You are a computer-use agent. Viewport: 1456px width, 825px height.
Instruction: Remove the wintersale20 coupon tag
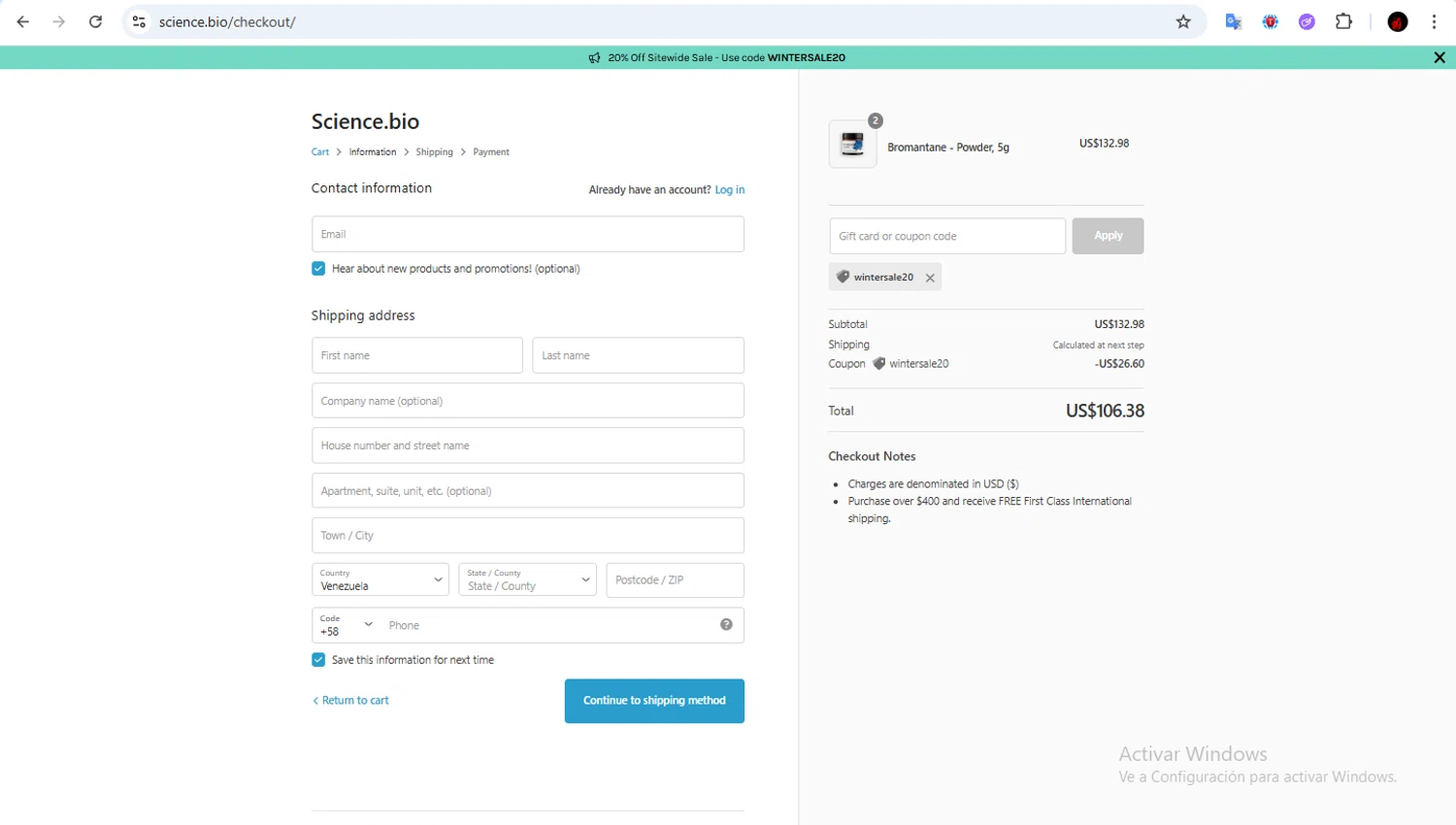pyautogui.click(x=930, y=278)
